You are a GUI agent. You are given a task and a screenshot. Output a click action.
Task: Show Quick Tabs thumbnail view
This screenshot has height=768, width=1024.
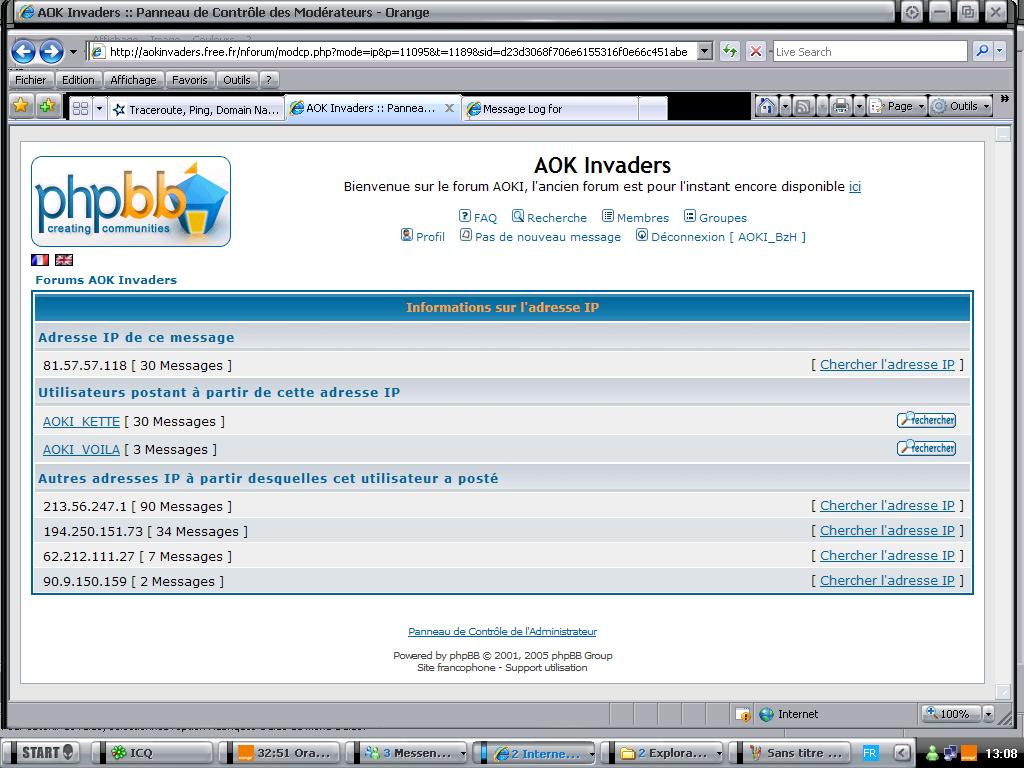(x=80, y=108)
